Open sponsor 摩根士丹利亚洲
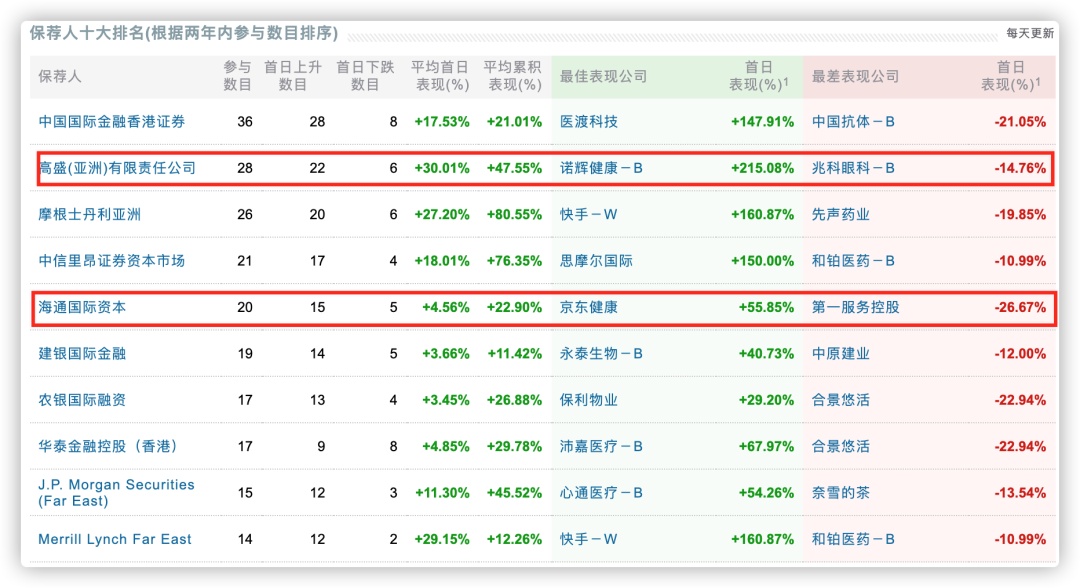 pos(90,215)
